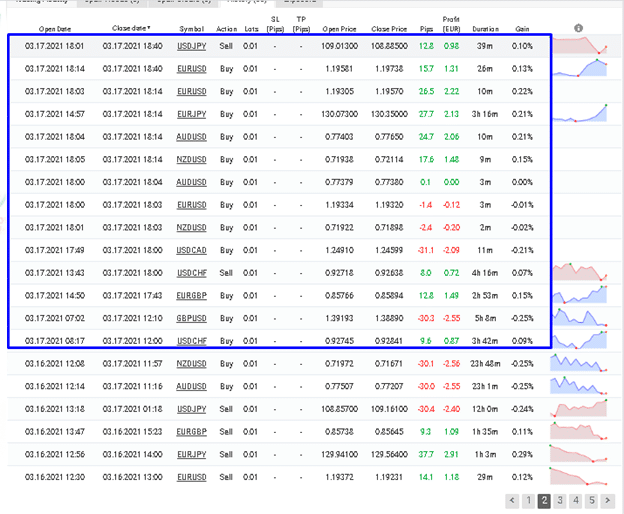View sparkline chart for USDJPY 39m trade
This screenshot has width=624, height=514.
point(580,46)
